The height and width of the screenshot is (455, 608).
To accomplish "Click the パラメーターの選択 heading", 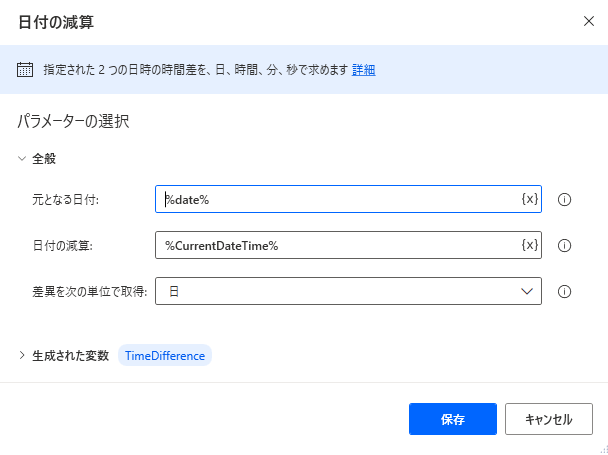I will coord(73,121).
